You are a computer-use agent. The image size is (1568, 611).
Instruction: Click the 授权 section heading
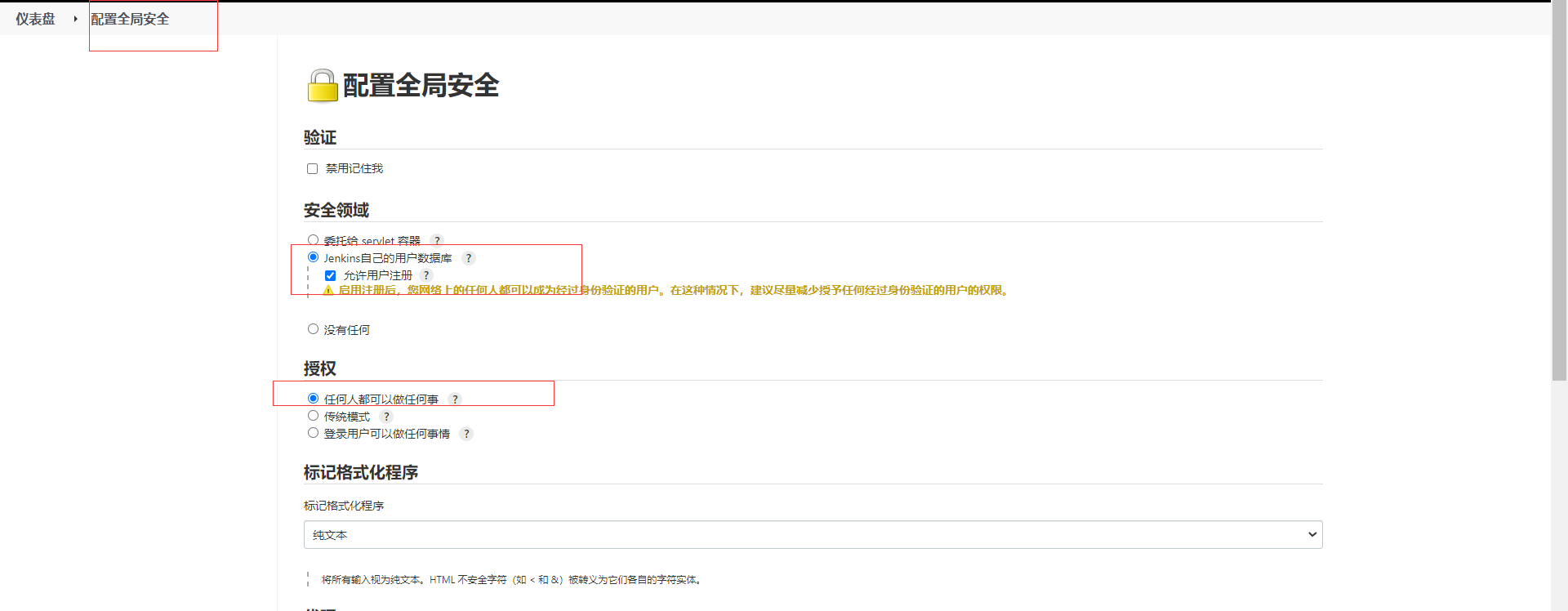pos(320,368)
